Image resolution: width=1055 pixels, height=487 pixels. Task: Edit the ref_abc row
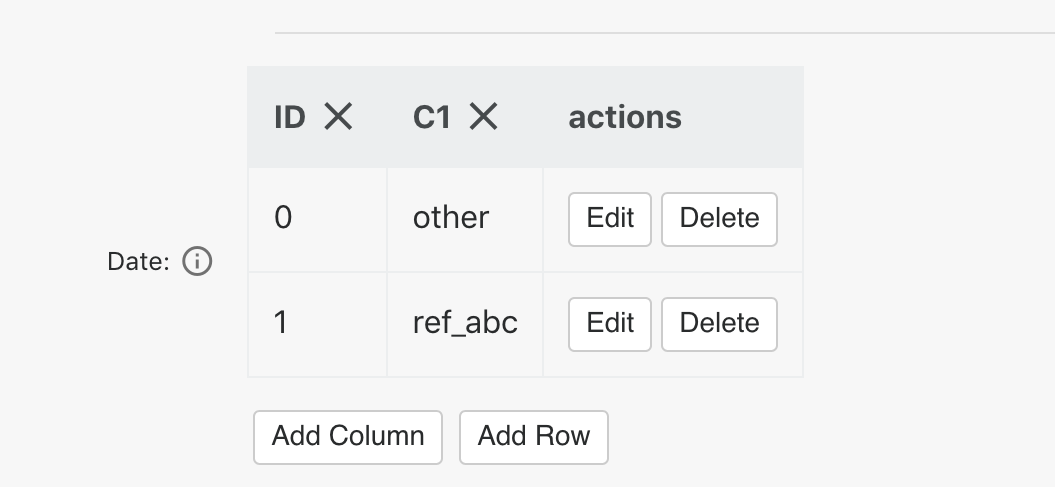click(x=610, y=324)
